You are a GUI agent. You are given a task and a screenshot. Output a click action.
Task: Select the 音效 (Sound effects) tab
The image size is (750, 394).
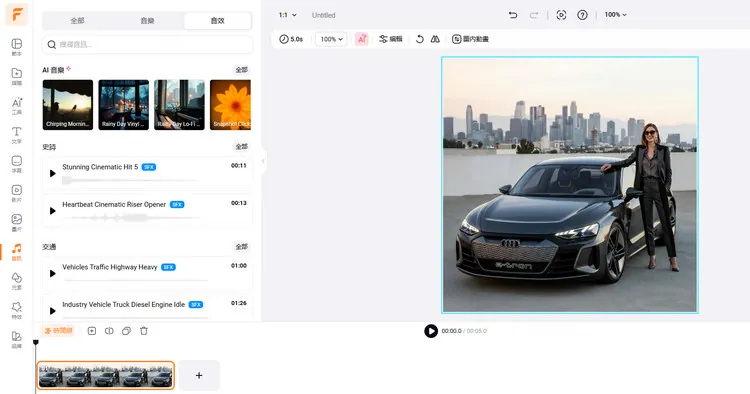pyautogui.click(x=218, y=21)
